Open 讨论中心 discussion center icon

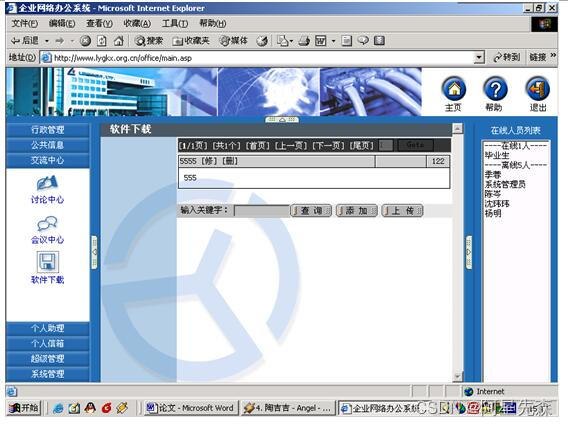coord(47,183)
